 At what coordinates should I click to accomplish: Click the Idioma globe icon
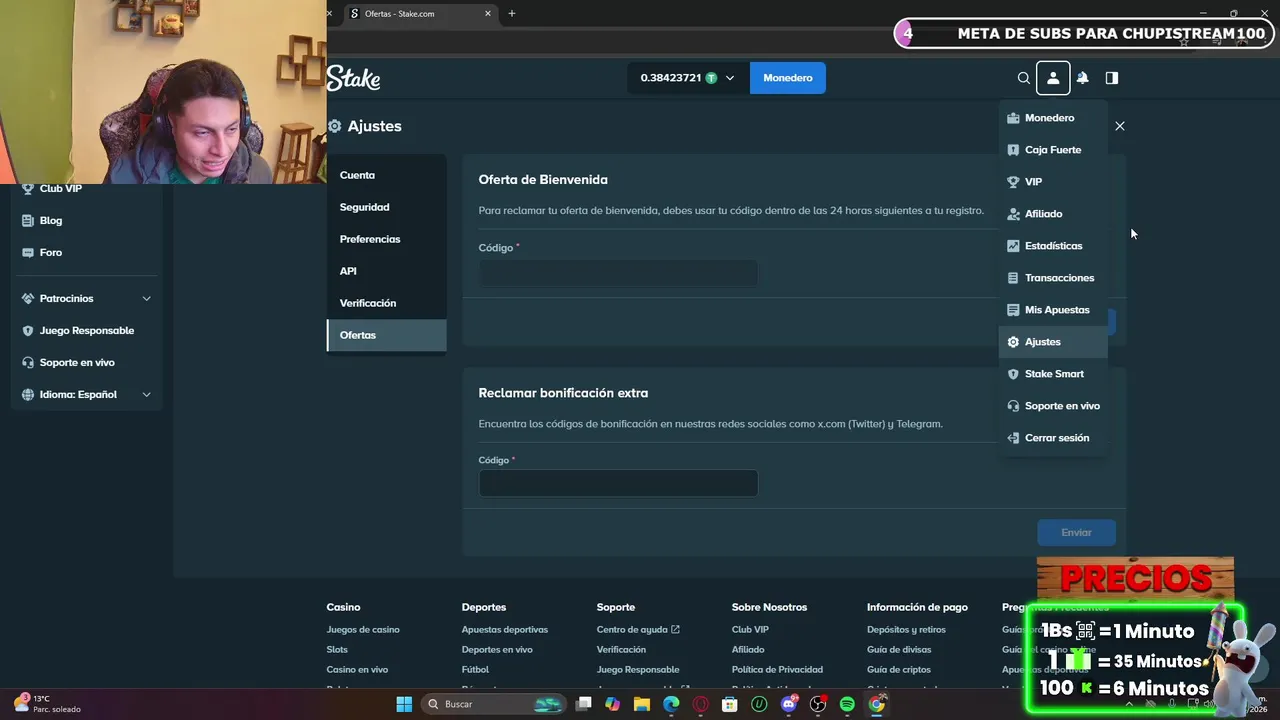tap(28, 394)
